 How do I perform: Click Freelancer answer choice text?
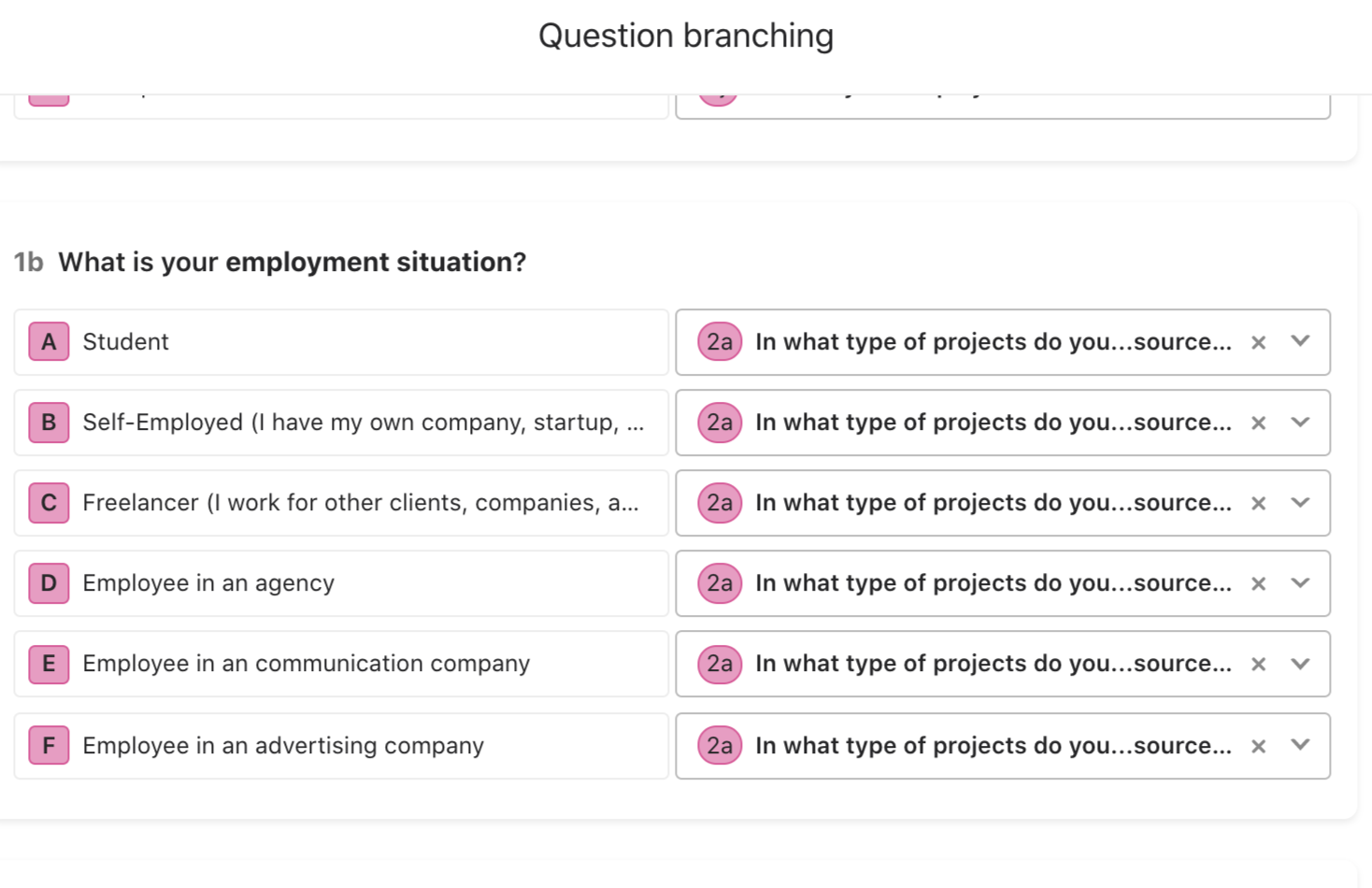coord(360,503)
